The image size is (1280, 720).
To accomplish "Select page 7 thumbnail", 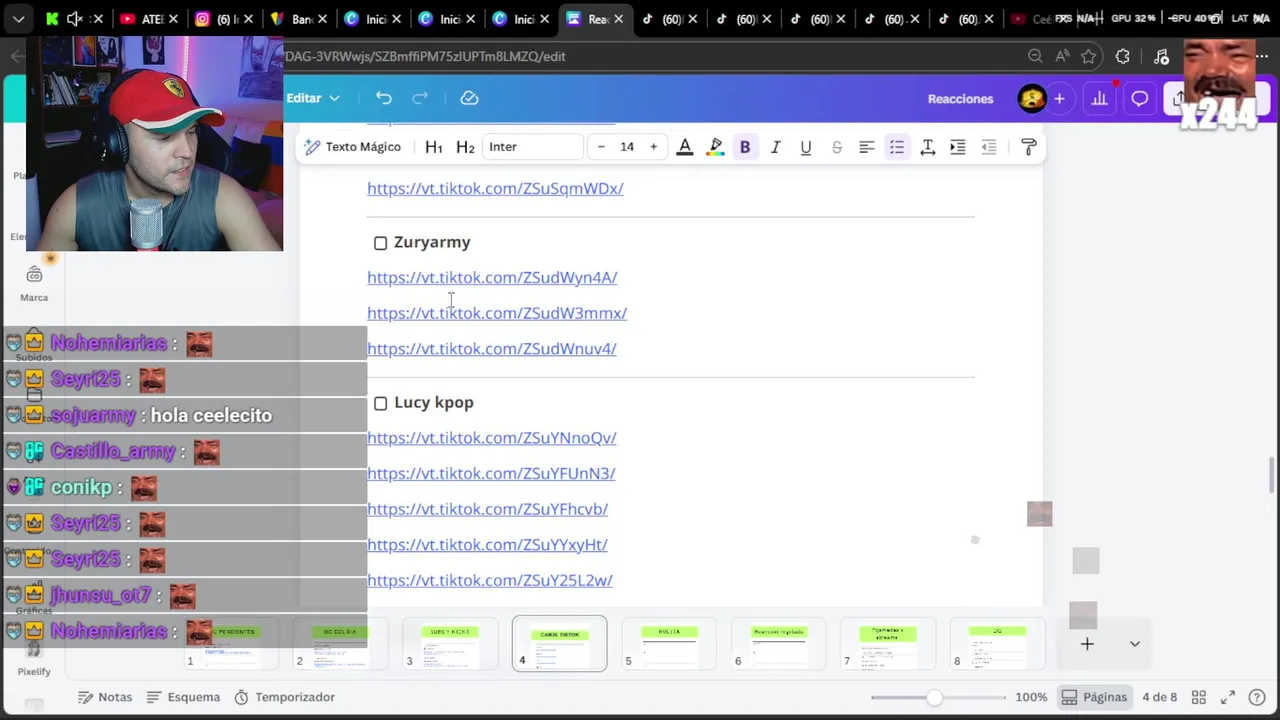I will [888, 644].
